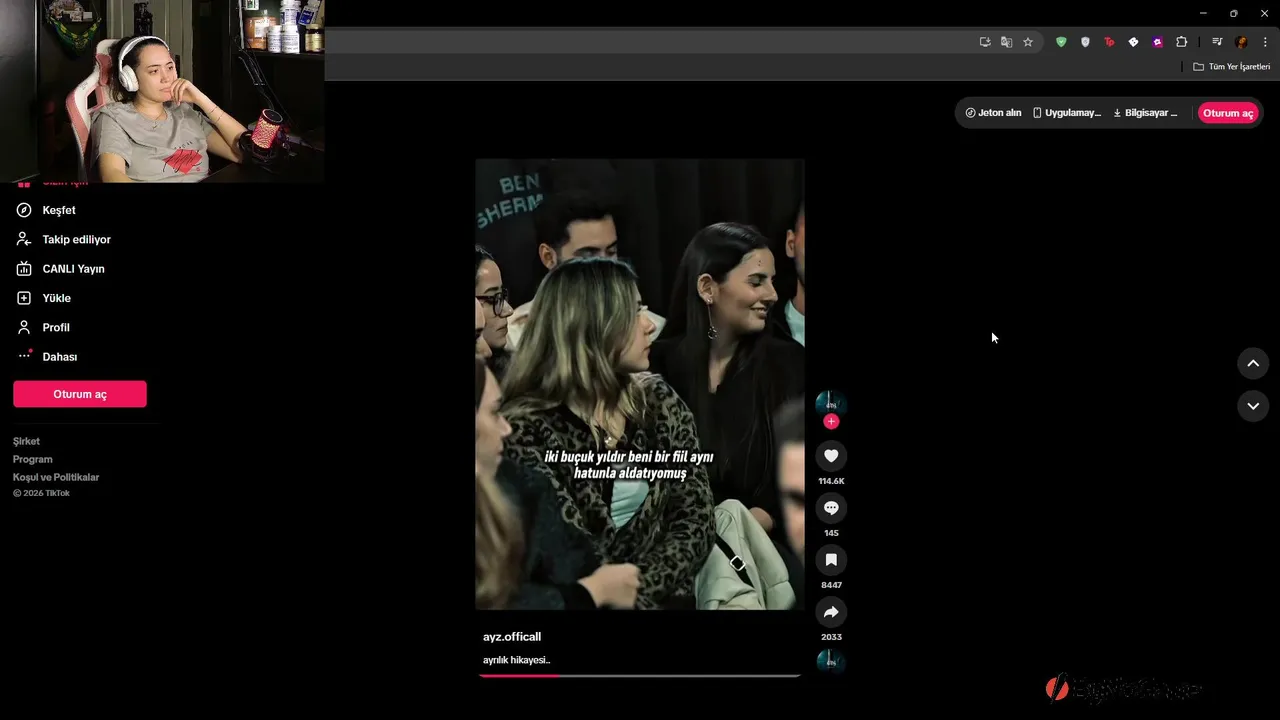Follow the creator with the red plus button
Image resolution: width=1280 pixels, height=720 pixels.
pyautogui.click(x=831, y=422)
